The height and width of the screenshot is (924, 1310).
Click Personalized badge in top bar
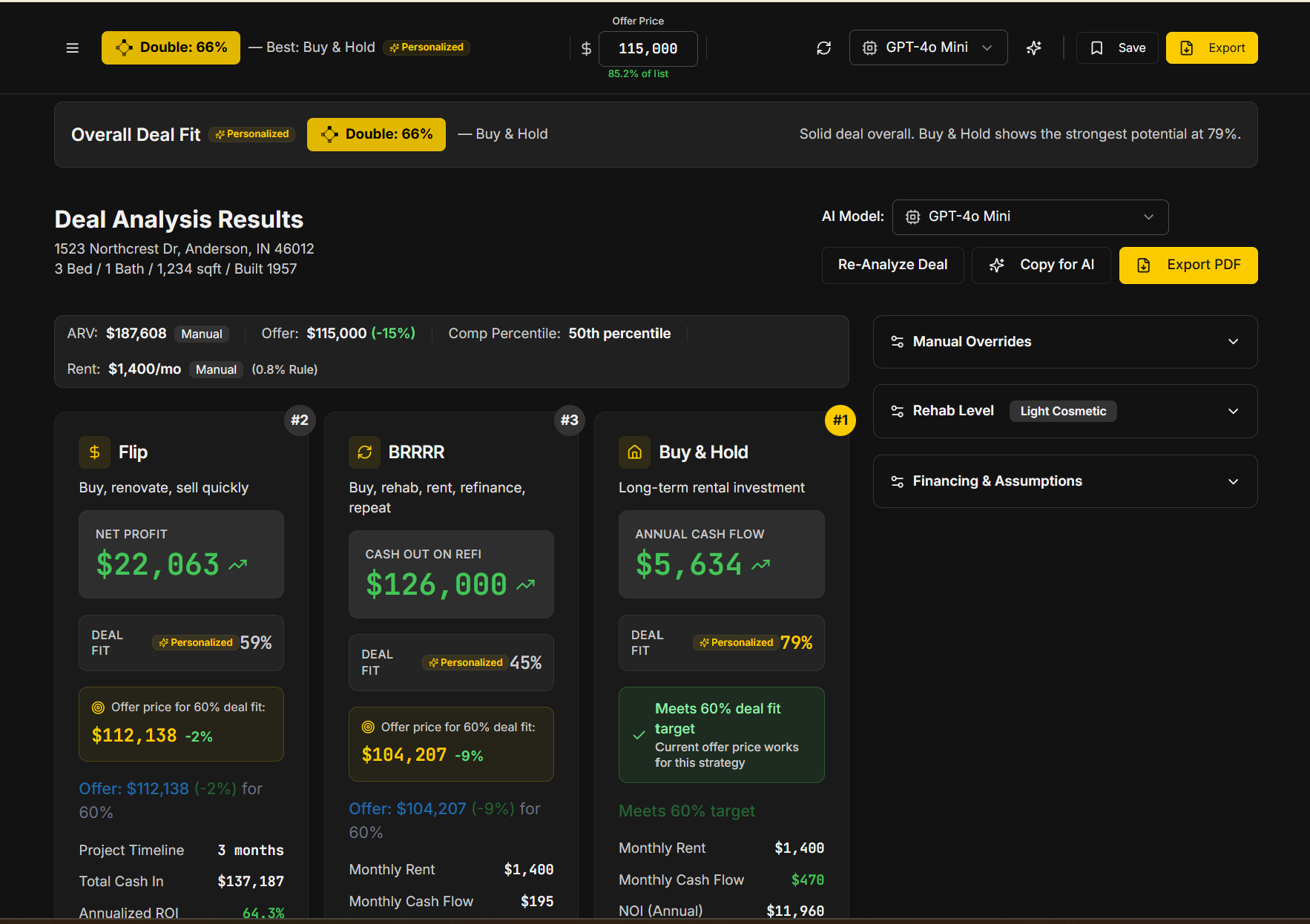(x=427, y=47)
